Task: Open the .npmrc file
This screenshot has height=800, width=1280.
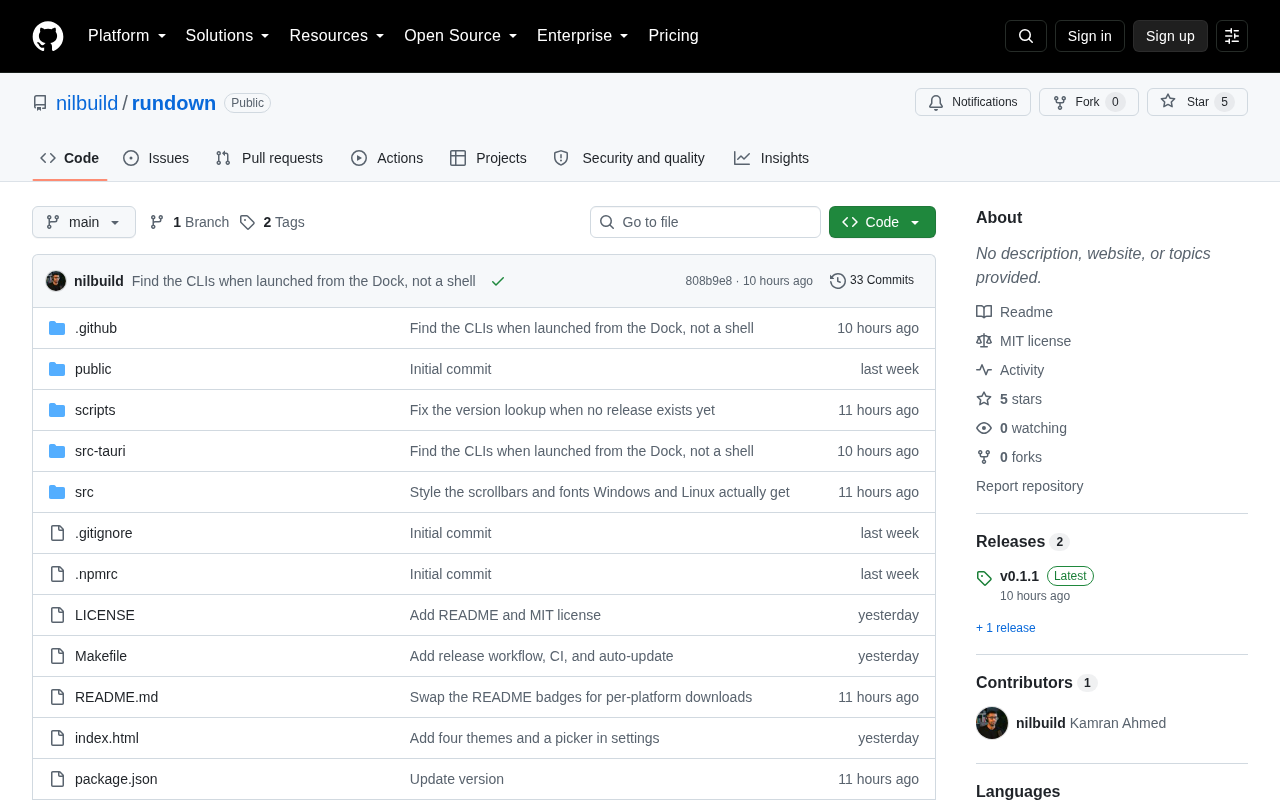Action: click(96, 574)
